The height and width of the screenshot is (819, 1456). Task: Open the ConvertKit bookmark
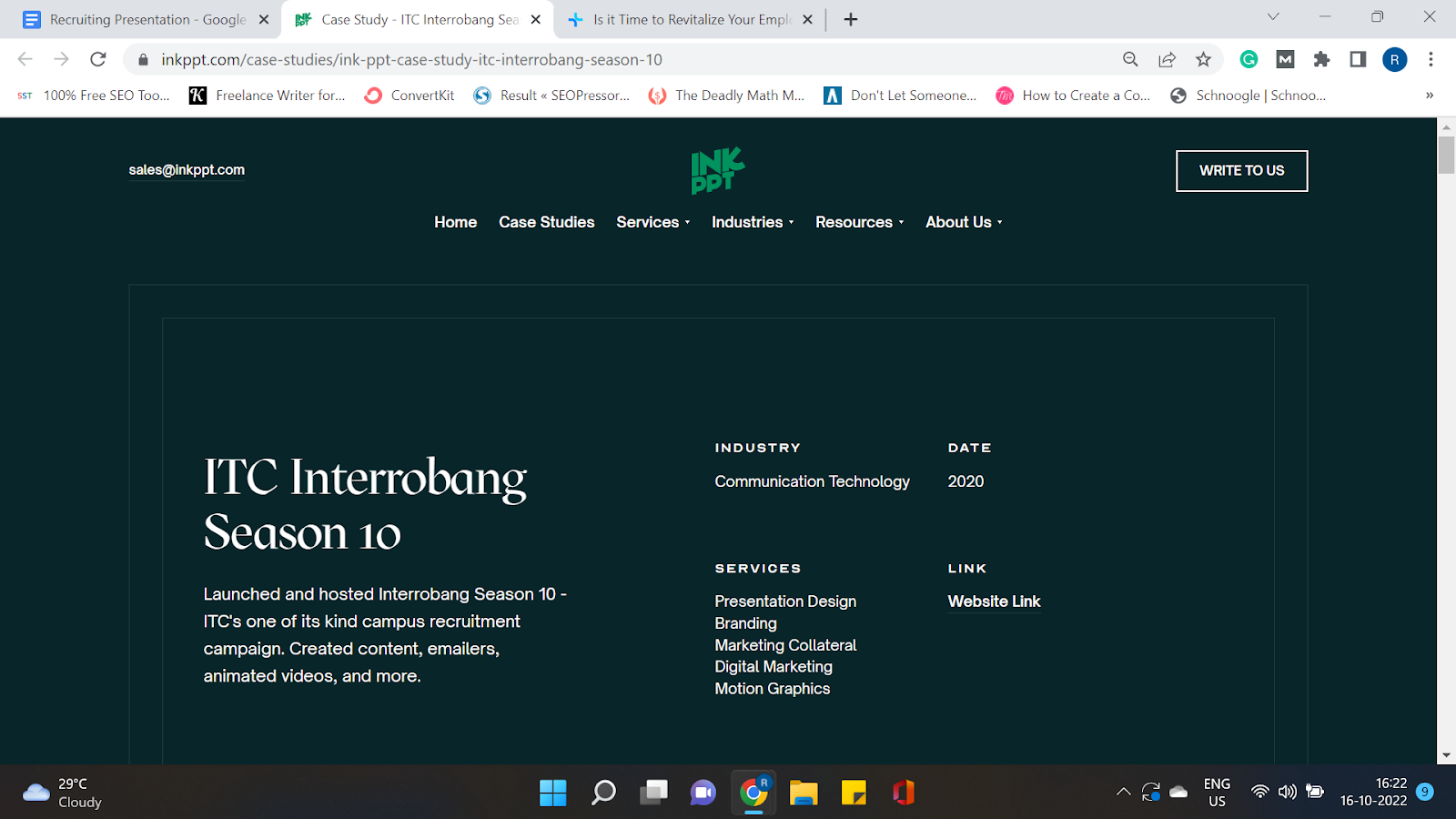click(x=409, y=95)
